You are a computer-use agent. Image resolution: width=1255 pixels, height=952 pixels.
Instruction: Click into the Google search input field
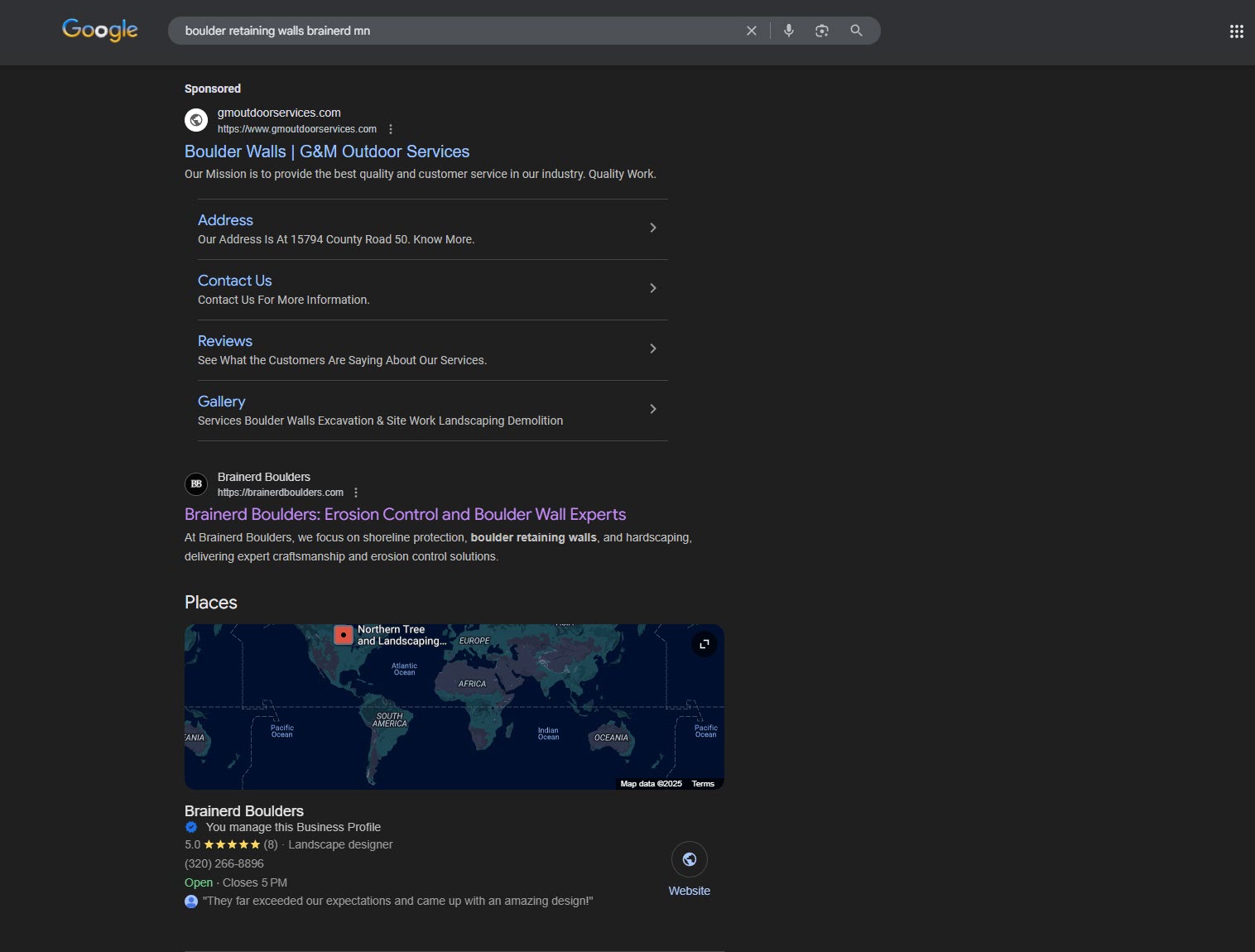tap(459, 31)
